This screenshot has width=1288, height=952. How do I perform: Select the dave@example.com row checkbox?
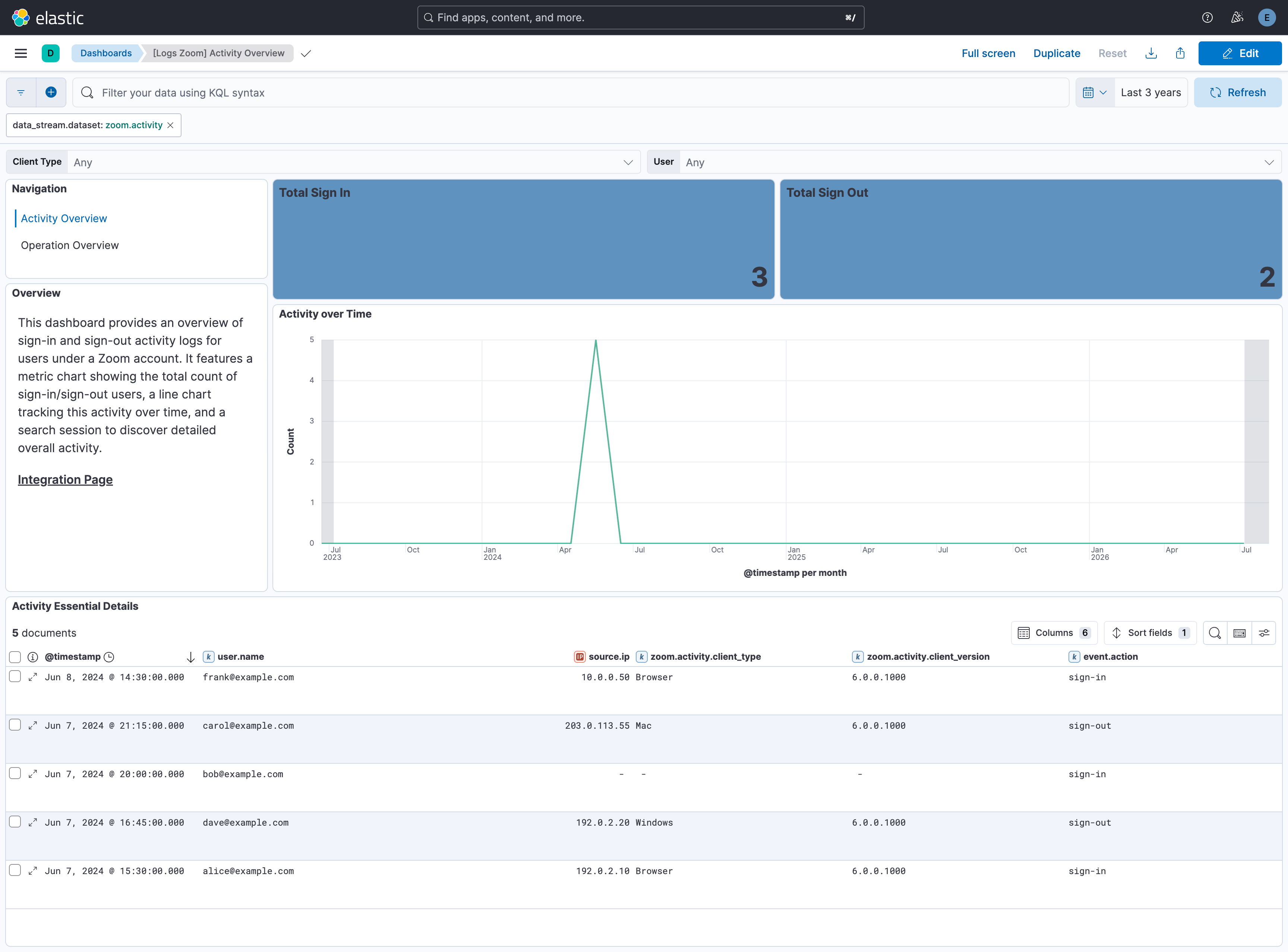point(15,822)
